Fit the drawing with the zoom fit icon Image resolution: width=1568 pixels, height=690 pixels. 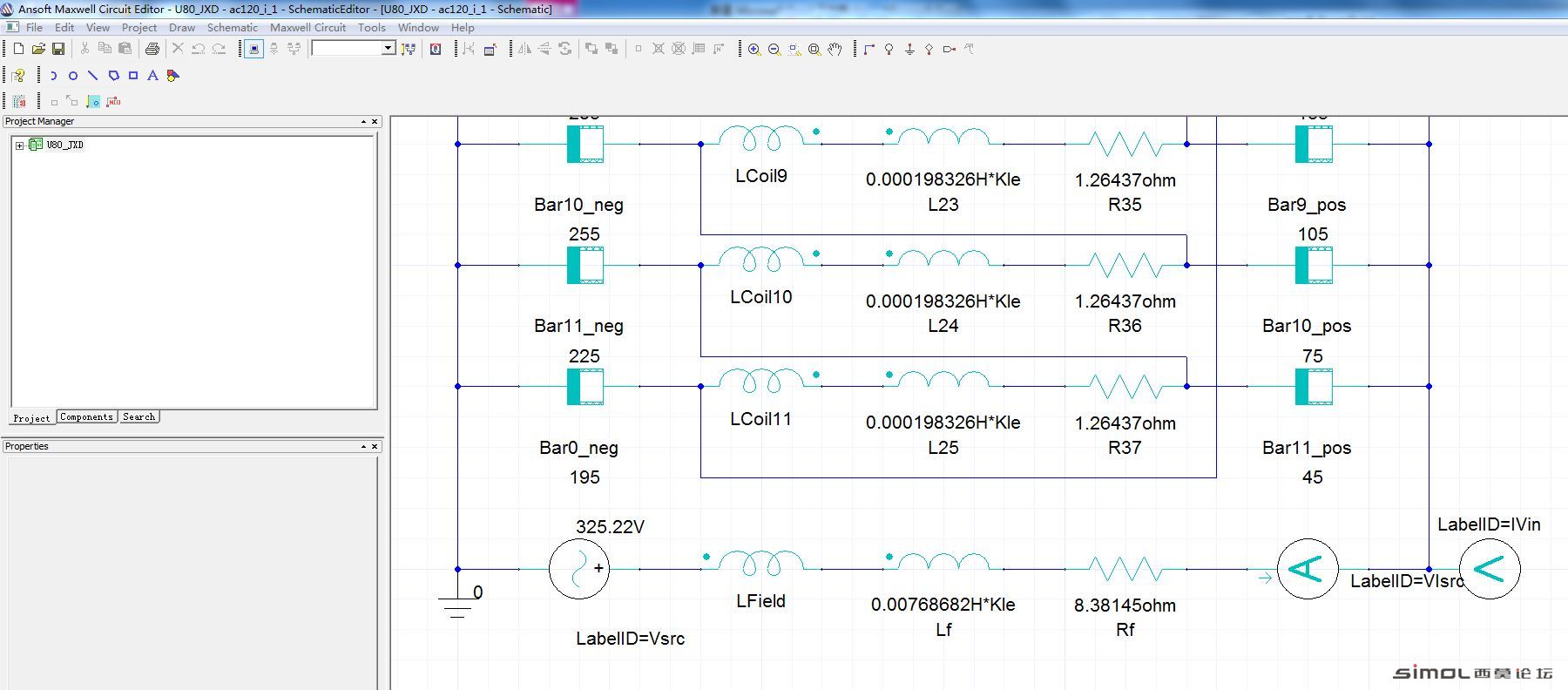point(814,49)
